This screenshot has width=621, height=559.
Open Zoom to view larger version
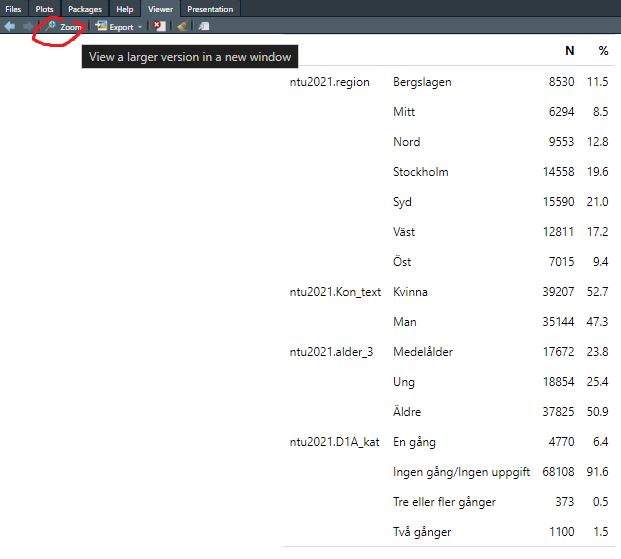click(x=63, y=27)
